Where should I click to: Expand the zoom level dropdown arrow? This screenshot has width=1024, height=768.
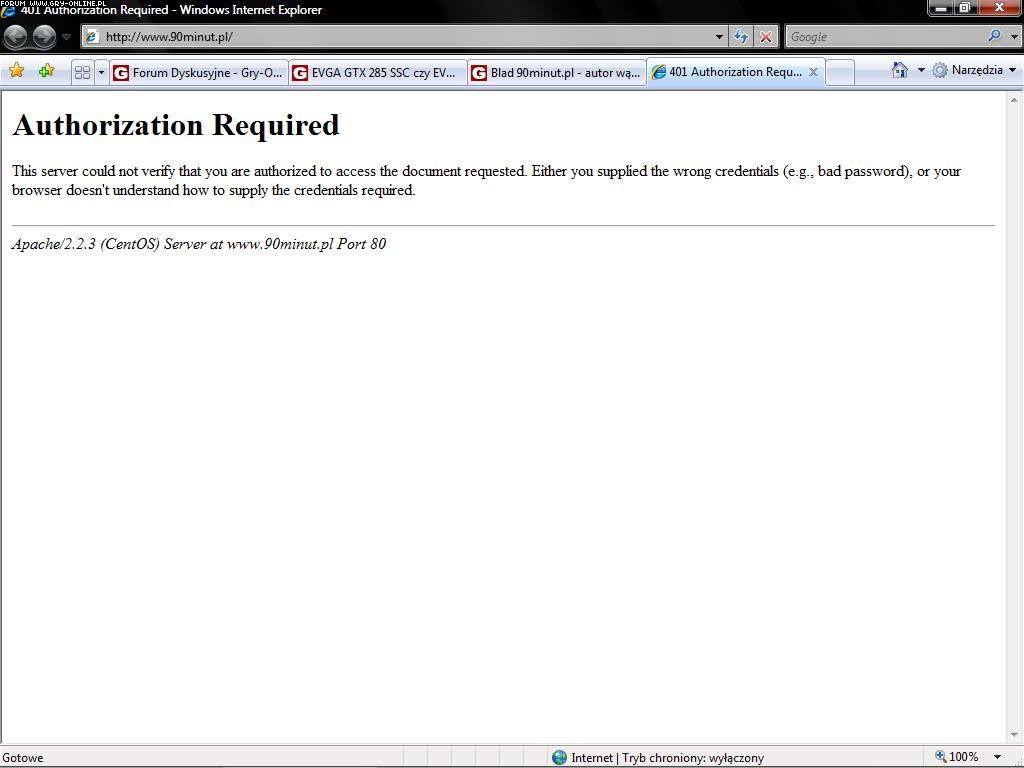[x=997, y=757]
